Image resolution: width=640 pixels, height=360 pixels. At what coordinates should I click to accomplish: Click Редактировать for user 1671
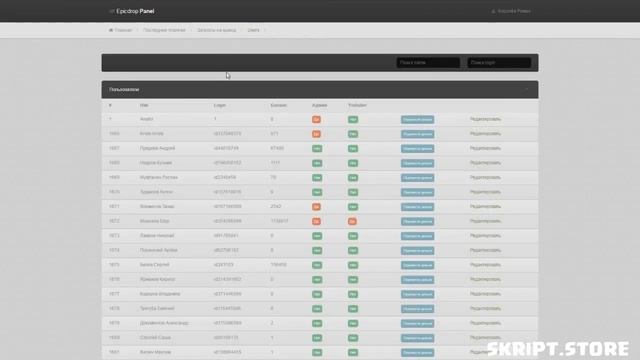click(x=485, y=207)
